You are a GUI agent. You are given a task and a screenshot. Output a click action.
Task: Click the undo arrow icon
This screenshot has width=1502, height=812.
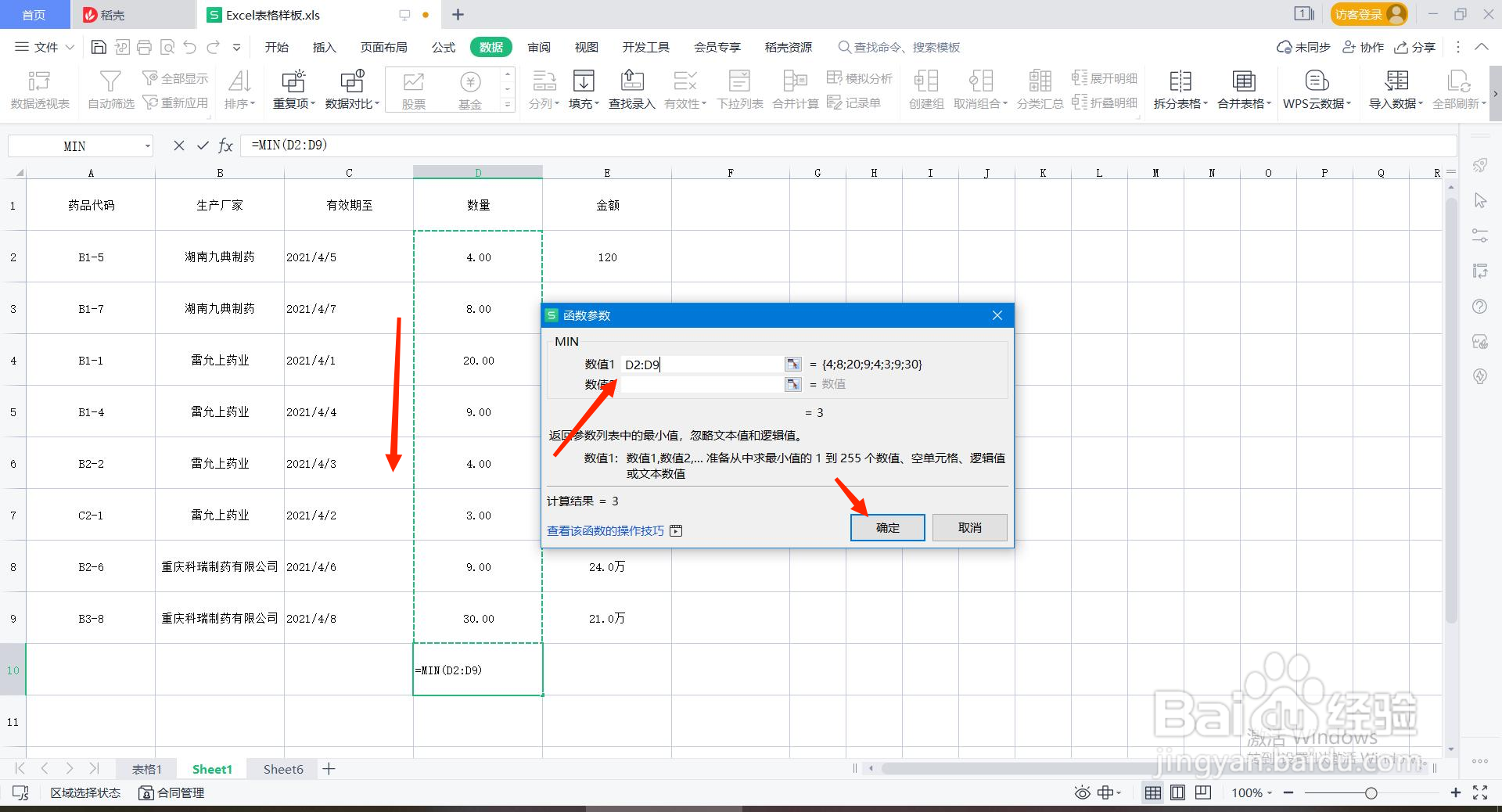click(189, 47)
